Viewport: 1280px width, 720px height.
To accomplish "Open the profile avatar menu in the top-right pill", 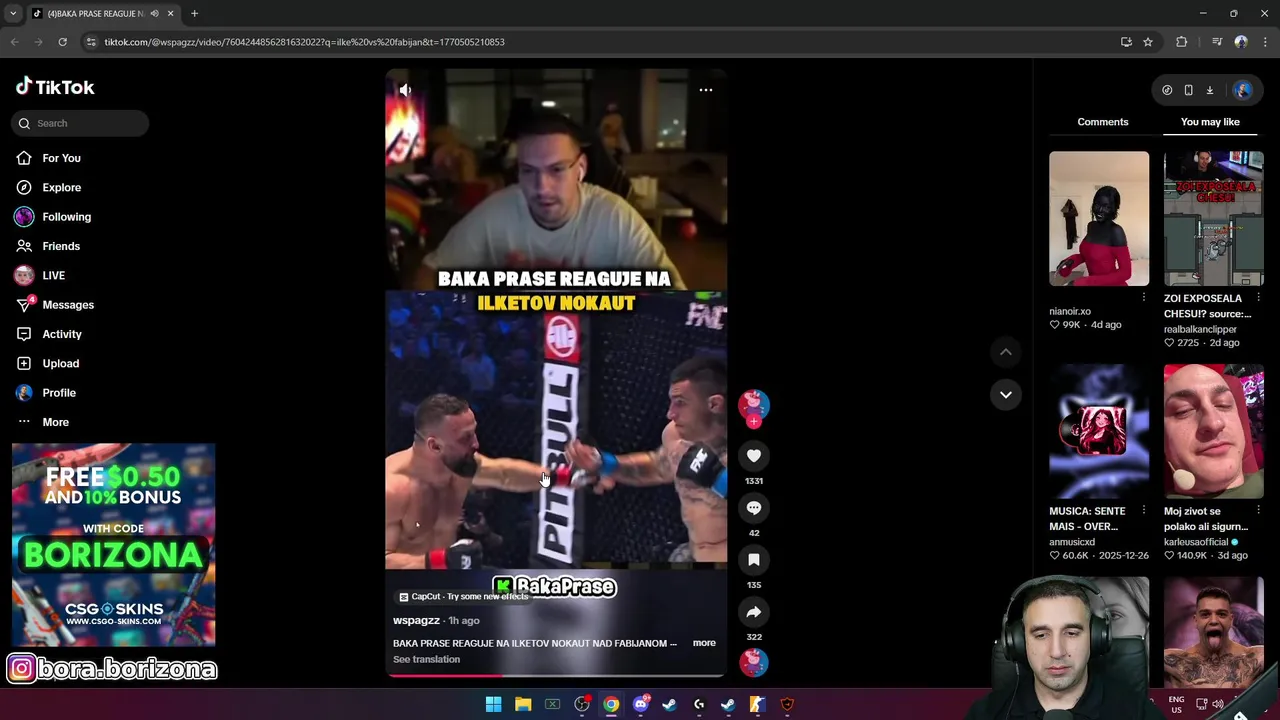I will (1243, 90).
